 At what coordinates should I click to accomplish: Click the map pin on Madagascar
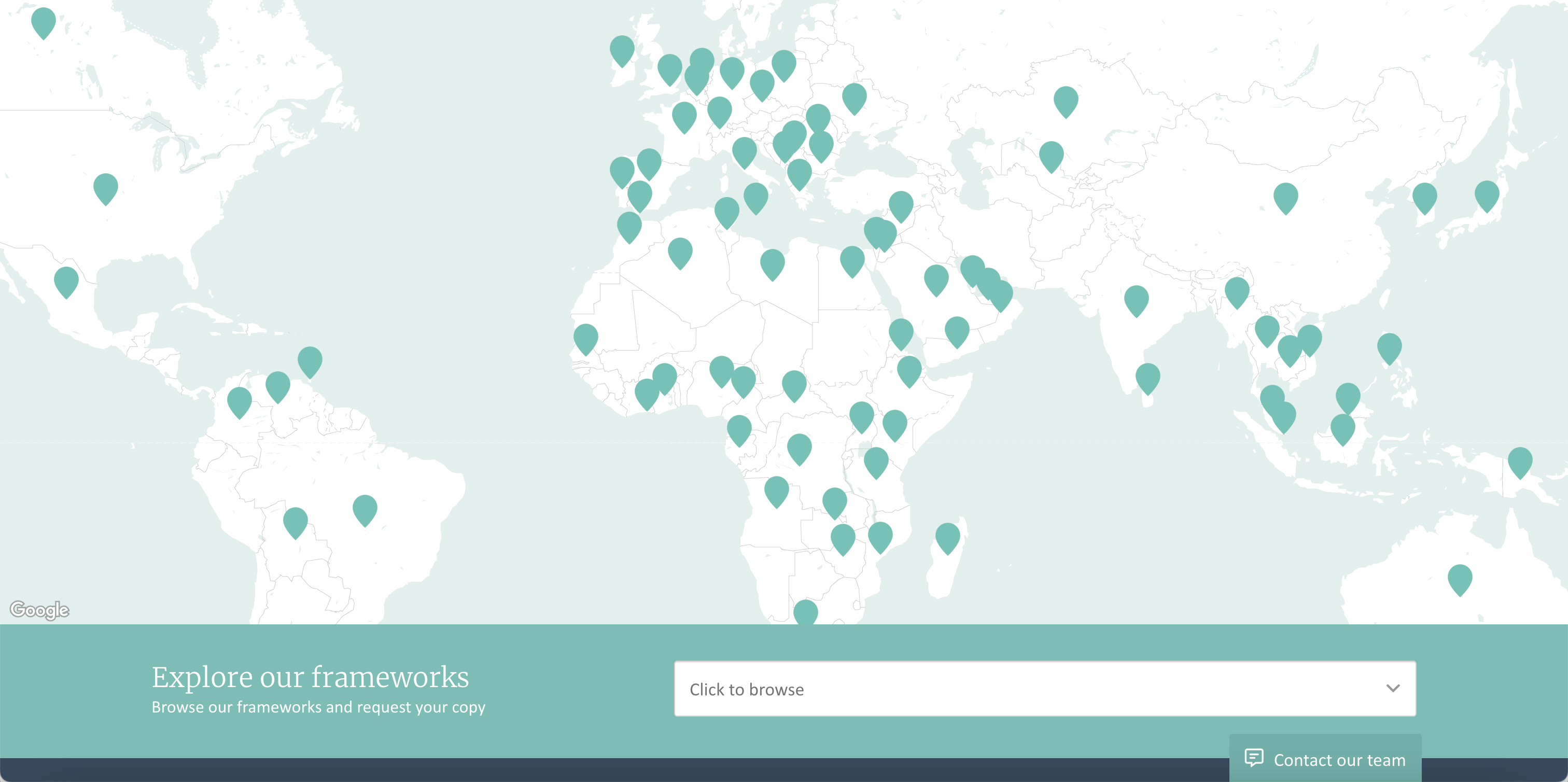point(947,536)
